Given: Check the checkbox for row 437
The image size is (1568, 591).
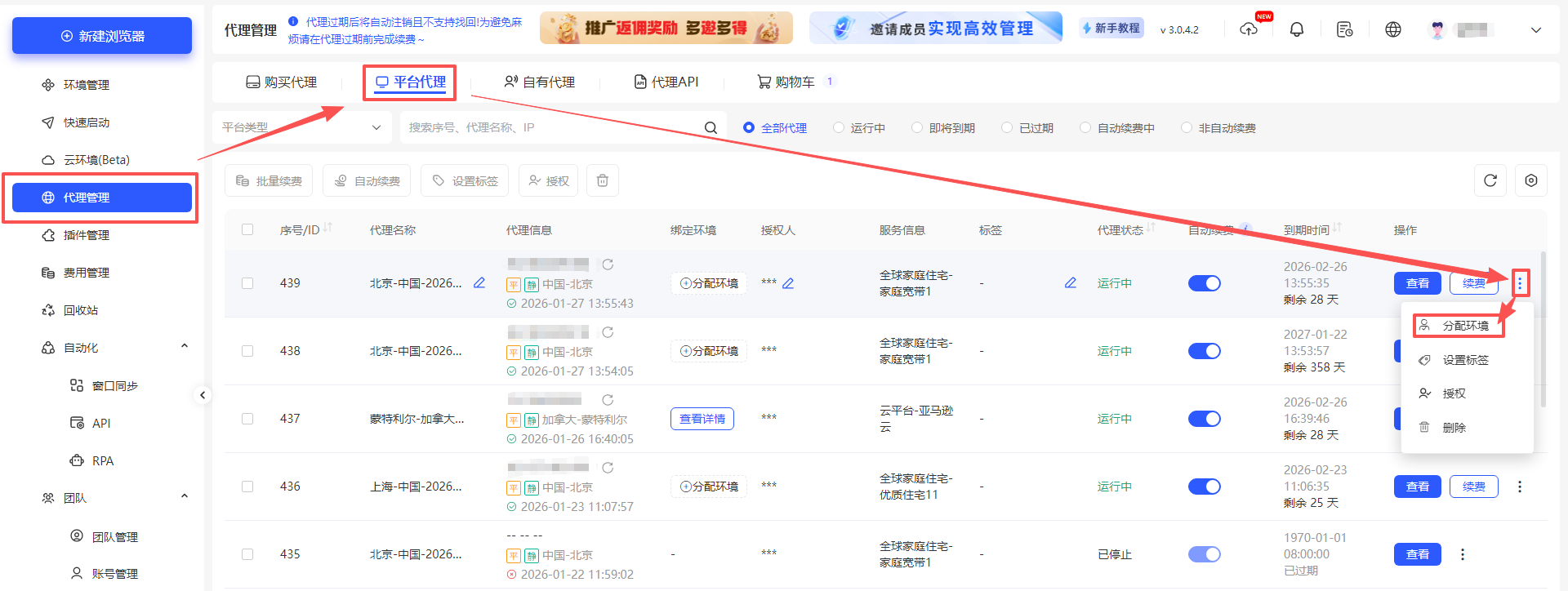Looking at the screenshot, I should [247, 419].
